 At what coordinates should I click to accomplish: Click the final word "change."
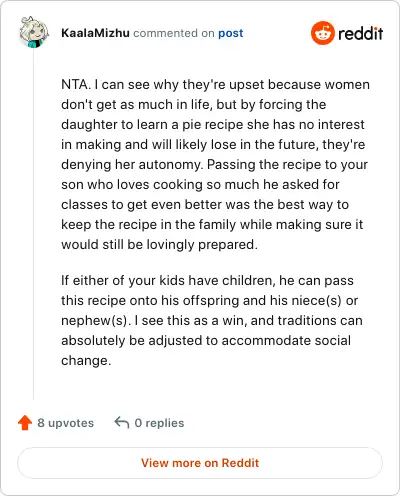coord(86,360)
